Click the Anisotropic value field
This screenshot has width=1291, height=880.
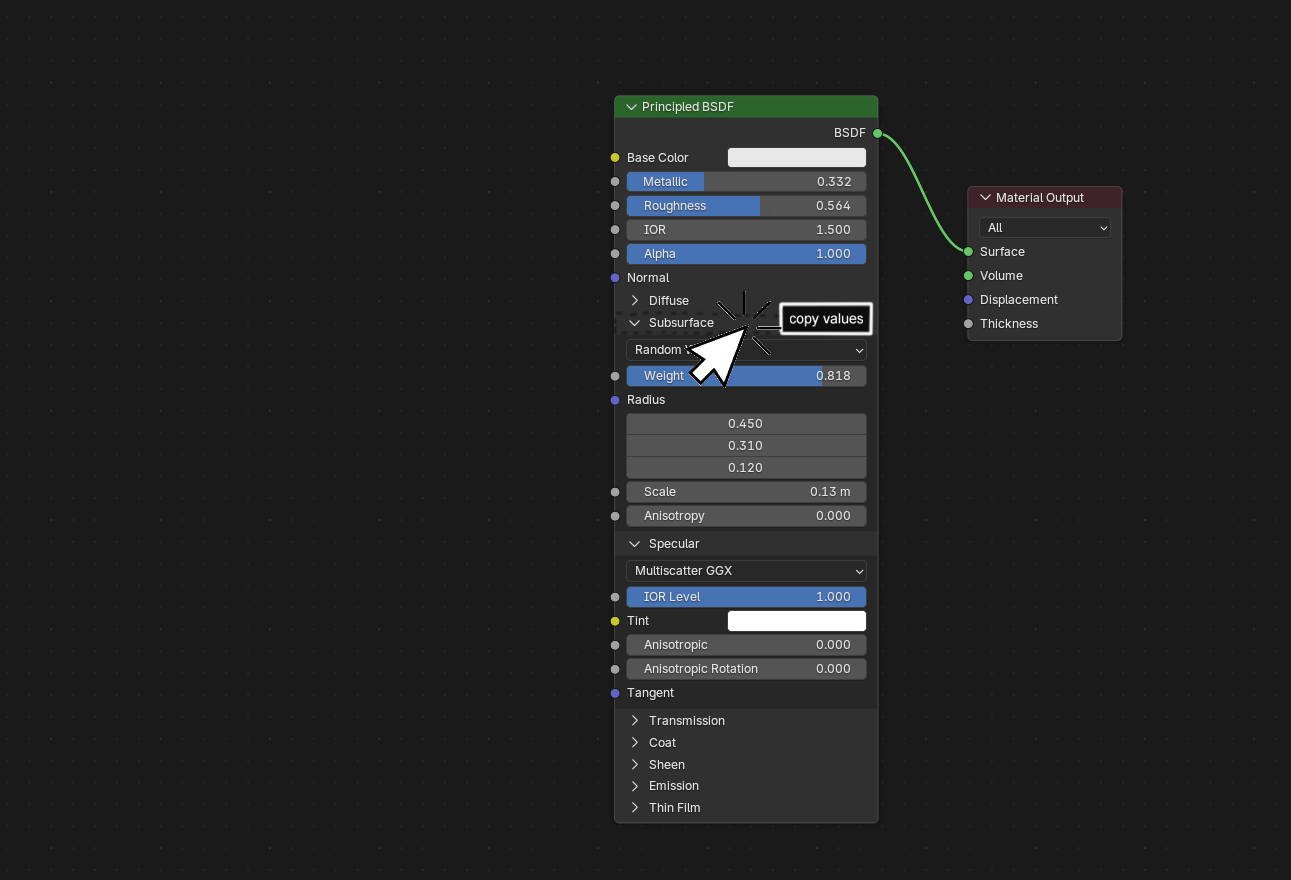746,645
